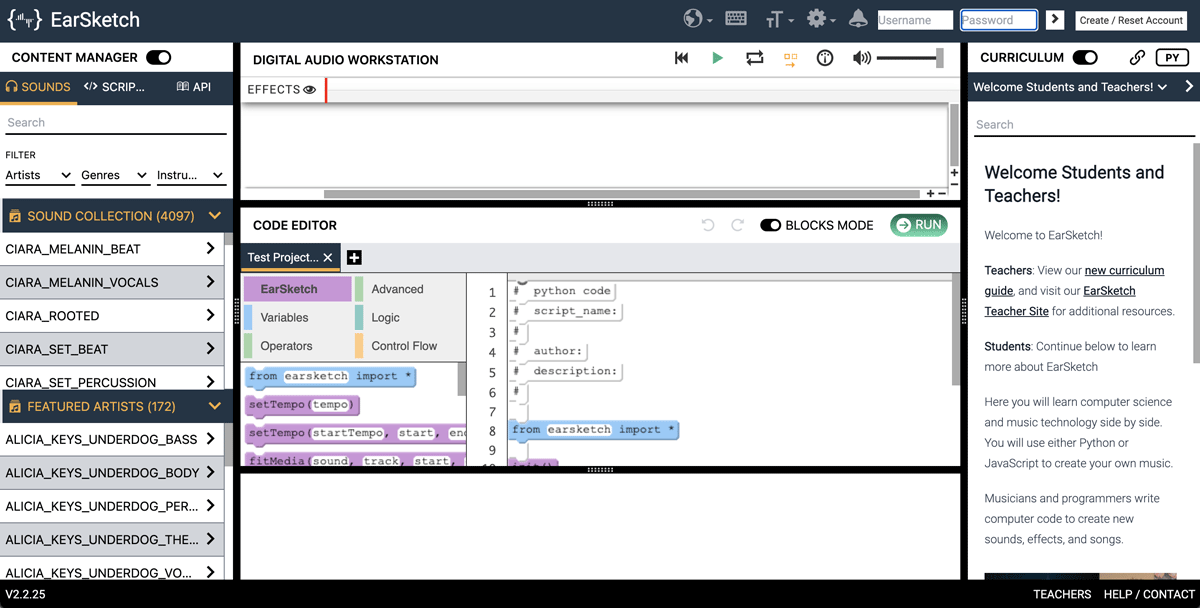Open keyboard shortcuts icon
Image resolution: width=1200 pixels, height=608 pixels.
click(736, 19)
